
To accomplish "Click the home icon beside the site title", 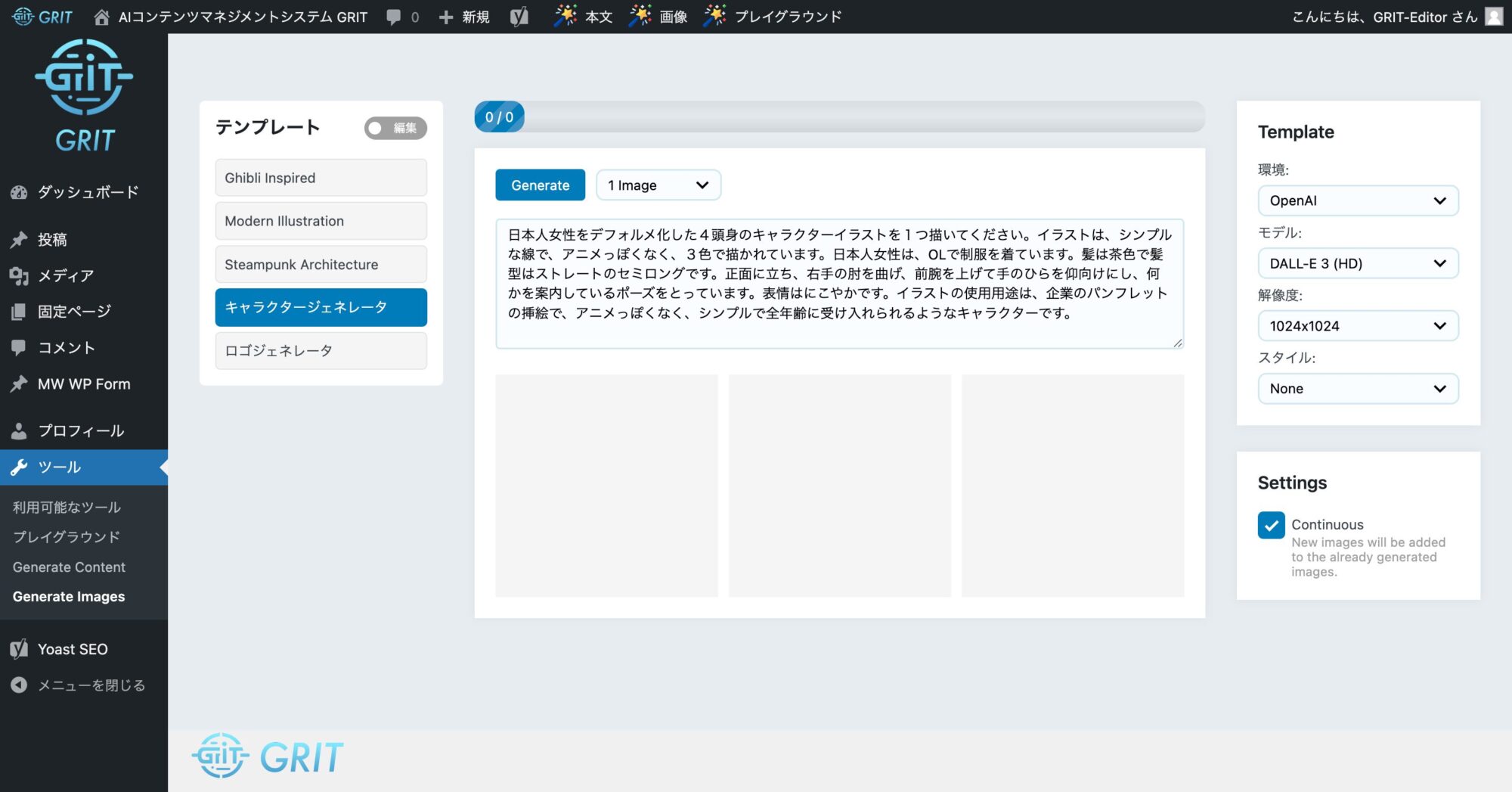I will 101,17.
